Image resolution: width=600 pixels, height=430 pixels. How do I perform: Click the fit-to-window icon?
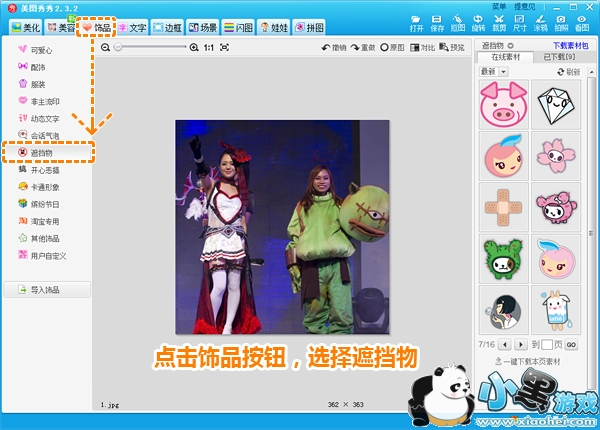point(225,47)
